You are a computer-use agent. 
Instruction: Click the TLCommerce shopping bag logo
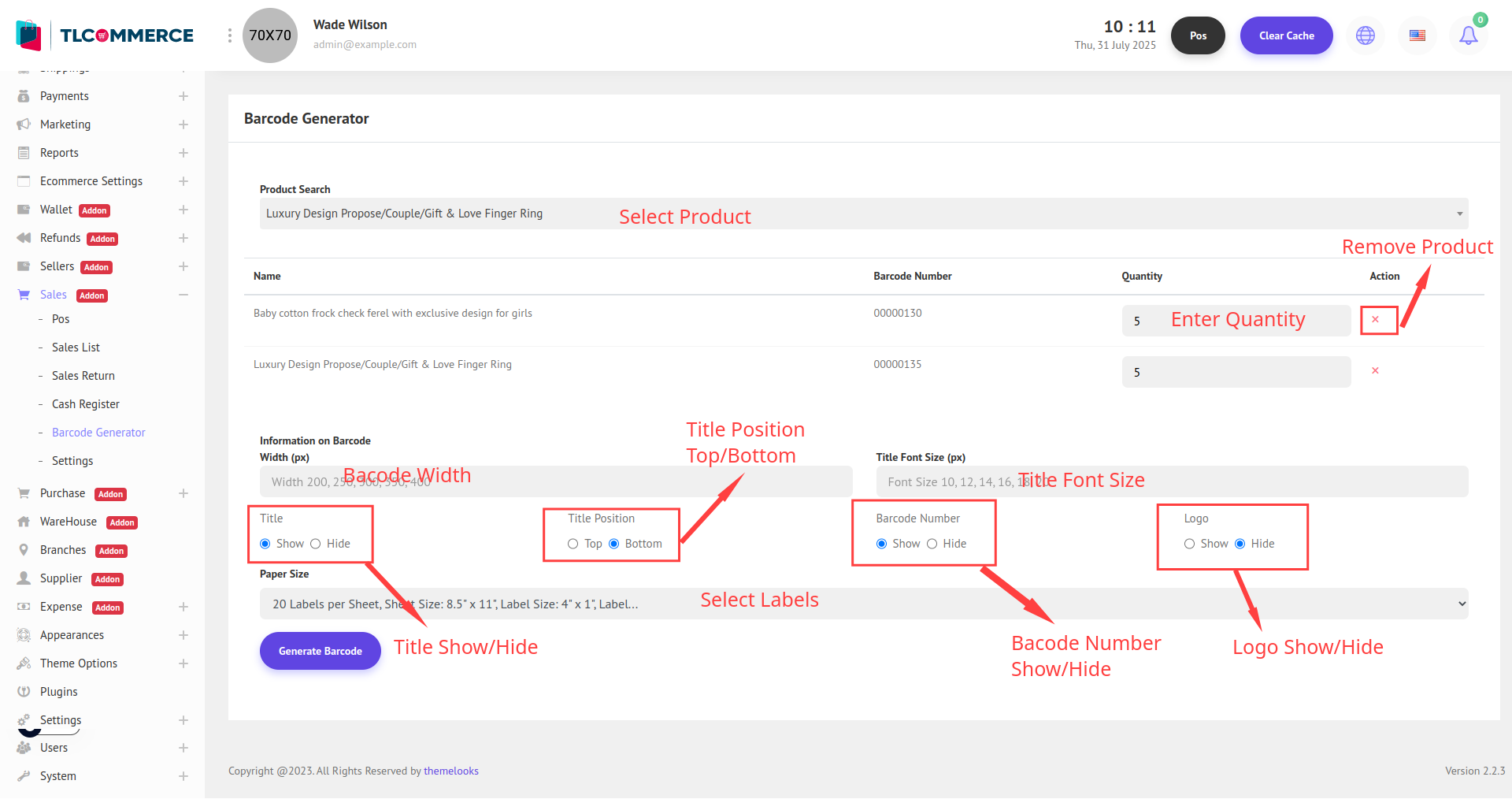[x=28, y=35]
